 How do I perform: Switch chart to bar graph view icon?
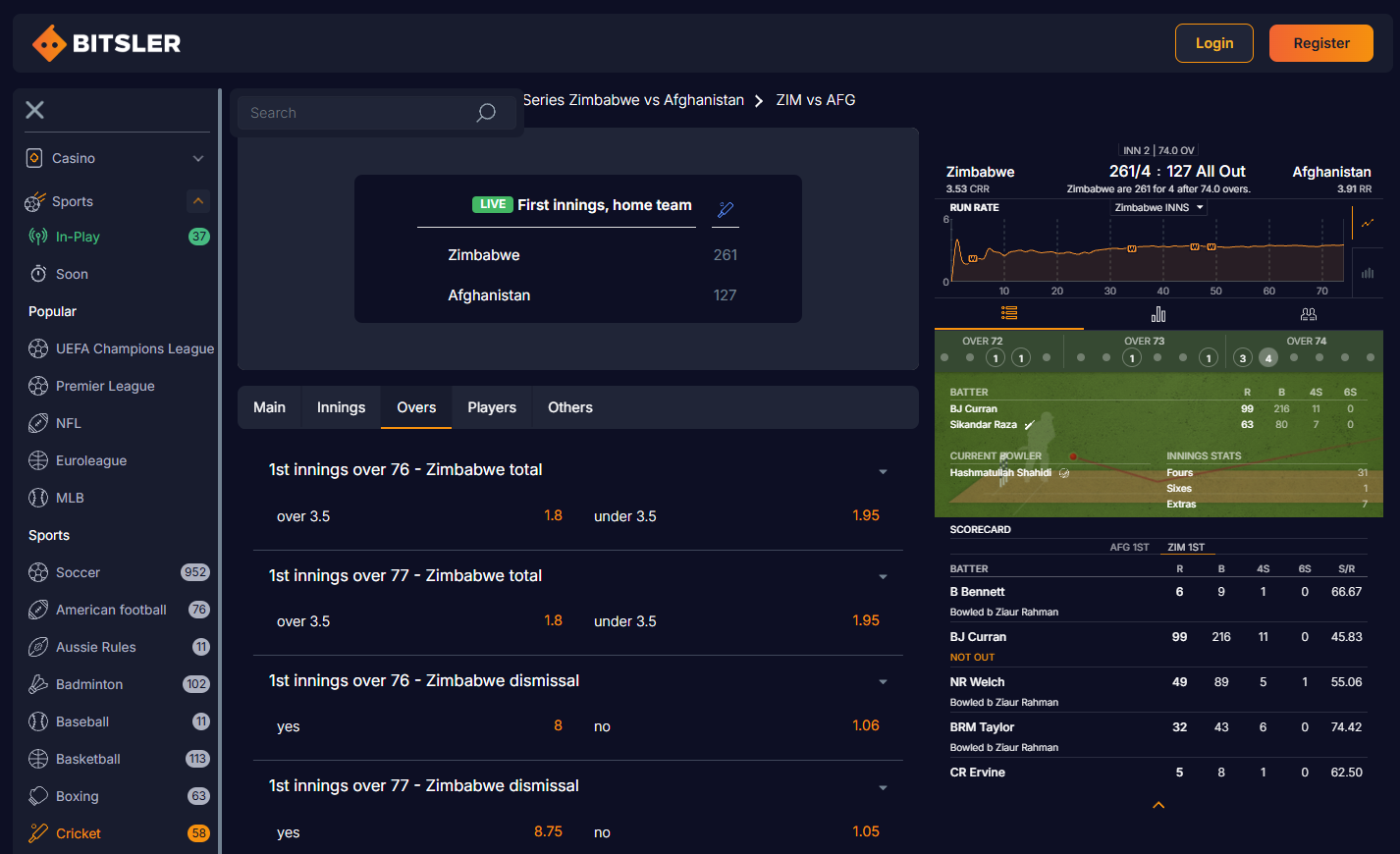pyautogui.click(x=1368, y=273)
